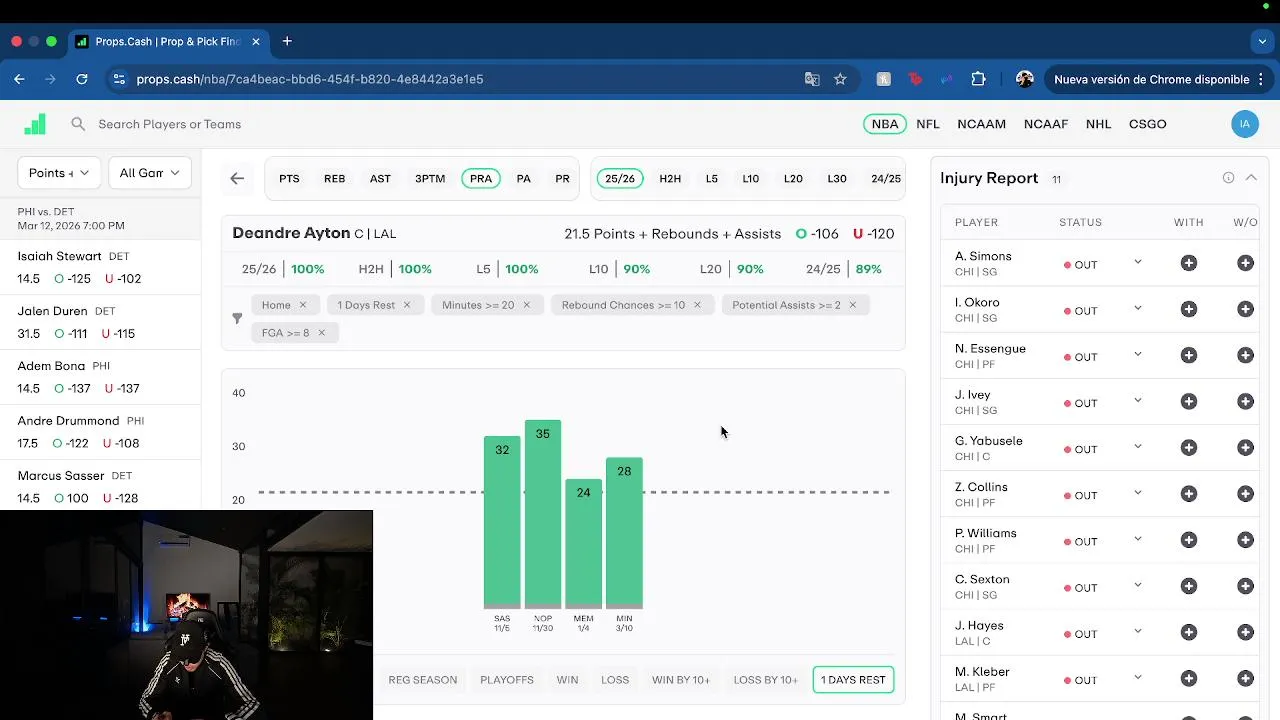Image resolution: width=1280 pixels, height=720 pixels.
Task: Open Chrome tab search dropdown arrow
Action: [1262, 41]
